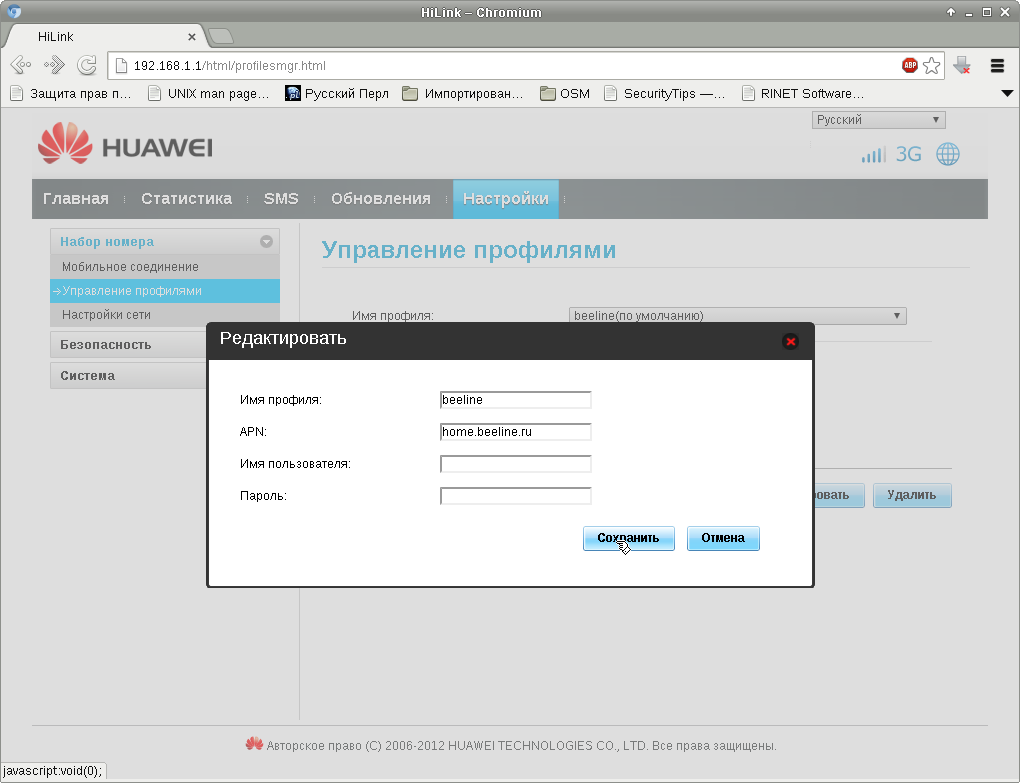Viewport: 1020px width, 783px height.
Task: Click the globe connection status icon
Action: [948, 154]
